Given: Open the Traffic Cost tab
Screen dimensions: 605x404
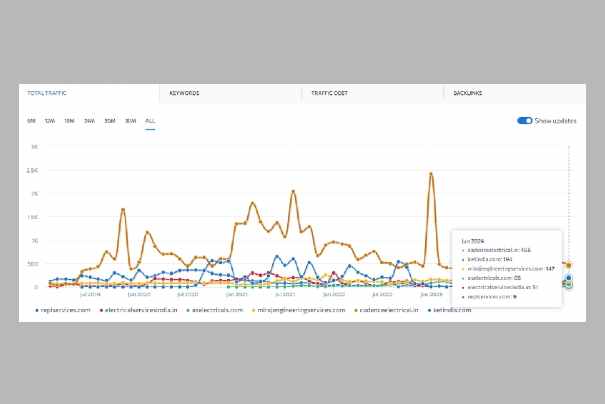Looking at the screenshot, I should (x=327, y=93).
